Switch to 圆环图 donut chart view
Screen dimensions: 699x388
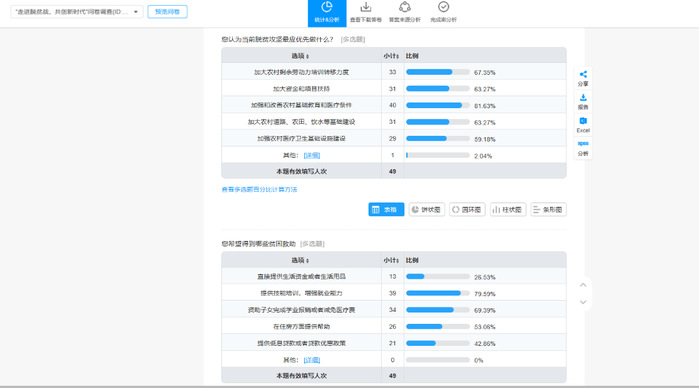click(x=467, y=210)
